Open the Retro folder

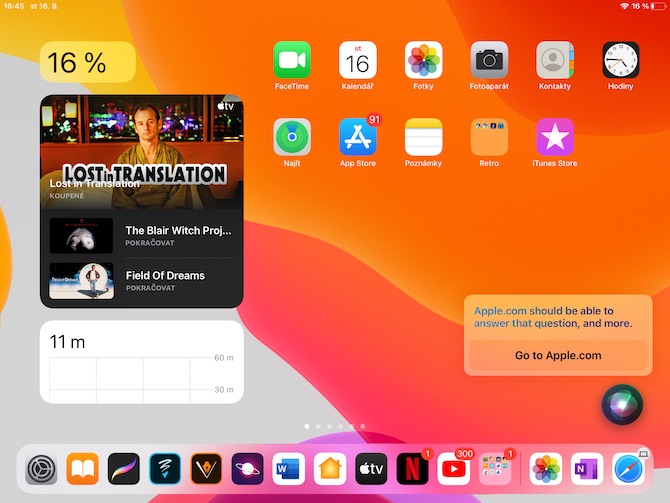[x=489, y=137]
